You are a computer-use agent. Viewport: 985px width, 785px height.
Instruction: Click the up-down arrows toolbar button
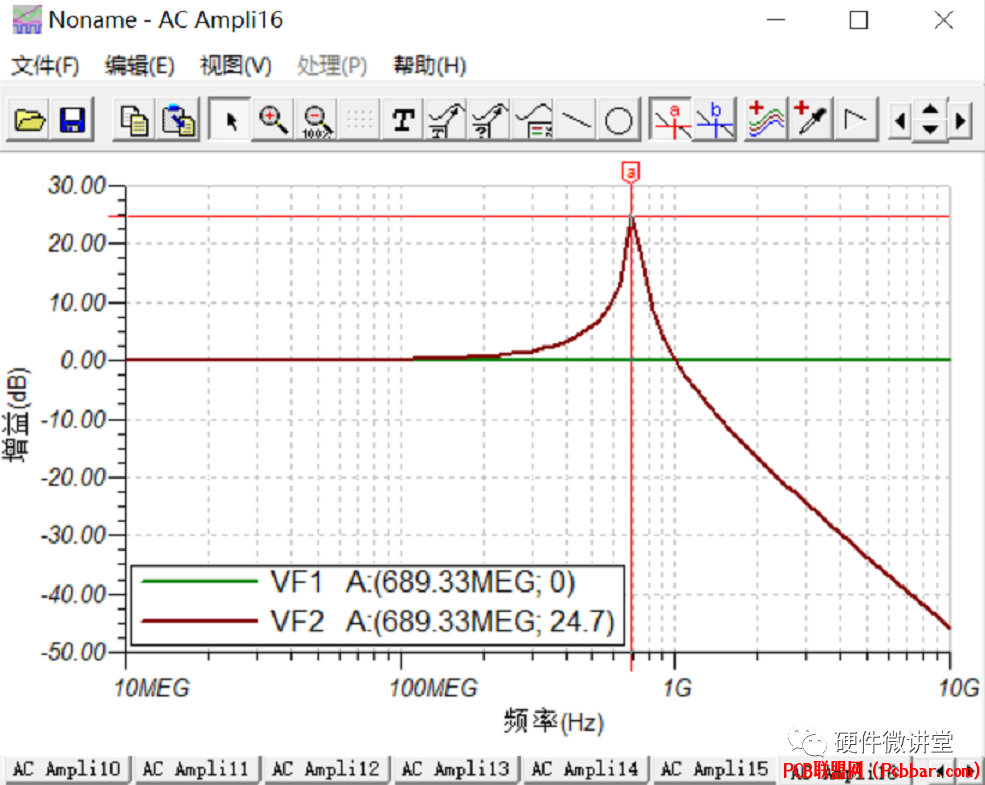pos(930,119)
